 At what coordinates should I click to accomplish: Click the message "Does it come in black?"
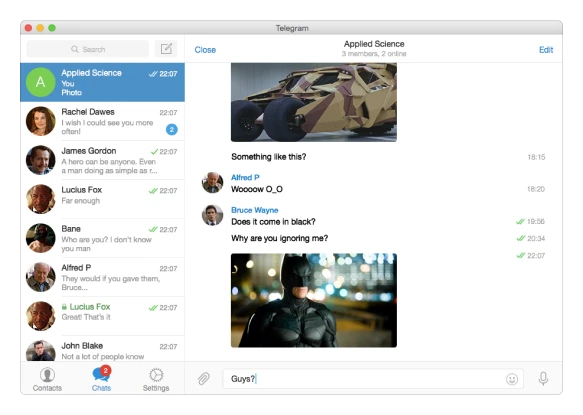click(x=273, y=222)
